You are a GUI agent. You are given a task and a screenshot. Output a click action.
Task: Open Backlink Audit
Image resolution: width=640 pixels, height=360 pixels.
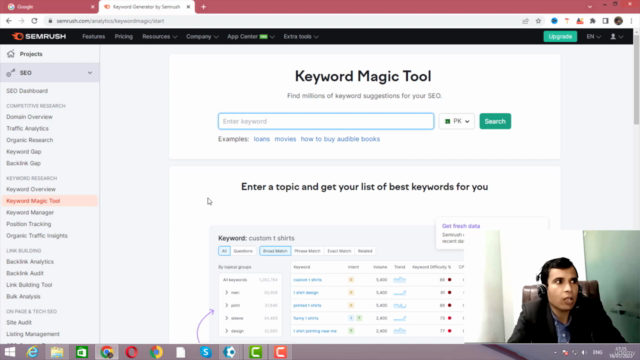coord(25,273)
